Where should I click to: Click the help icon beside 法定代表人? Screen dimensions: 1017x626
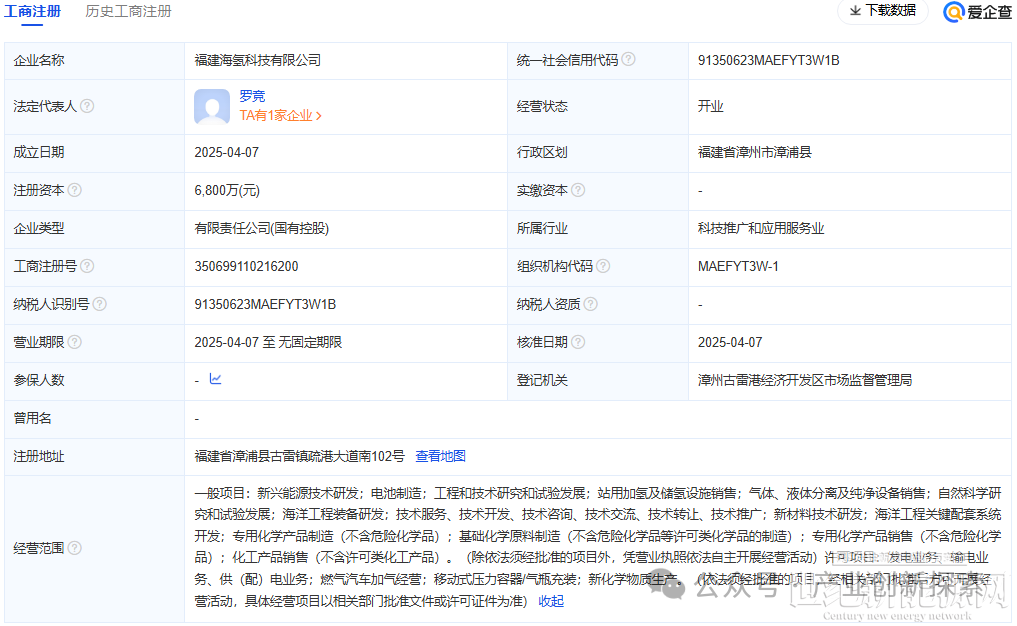coord(89,106)
